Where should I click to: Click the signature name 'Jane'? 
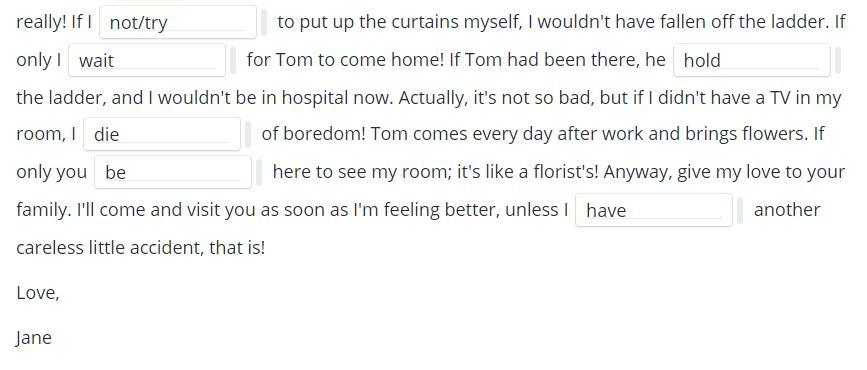click(x=34, y=338)
